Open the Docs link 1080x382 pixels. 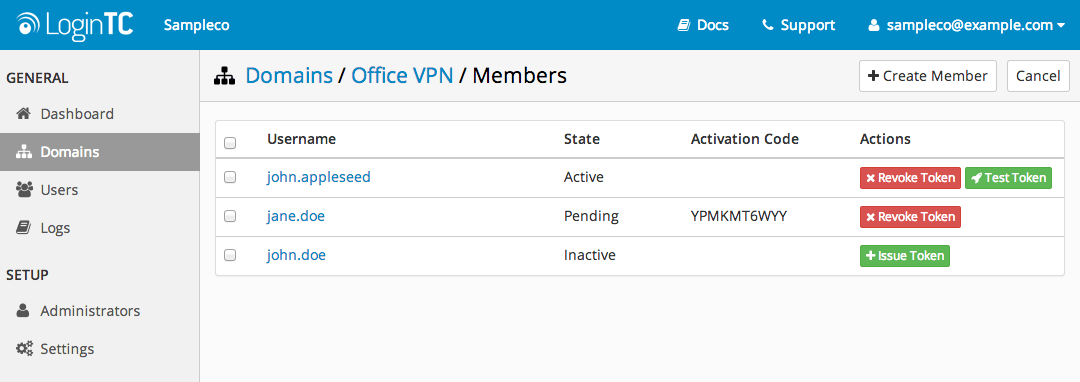[703, 25]
